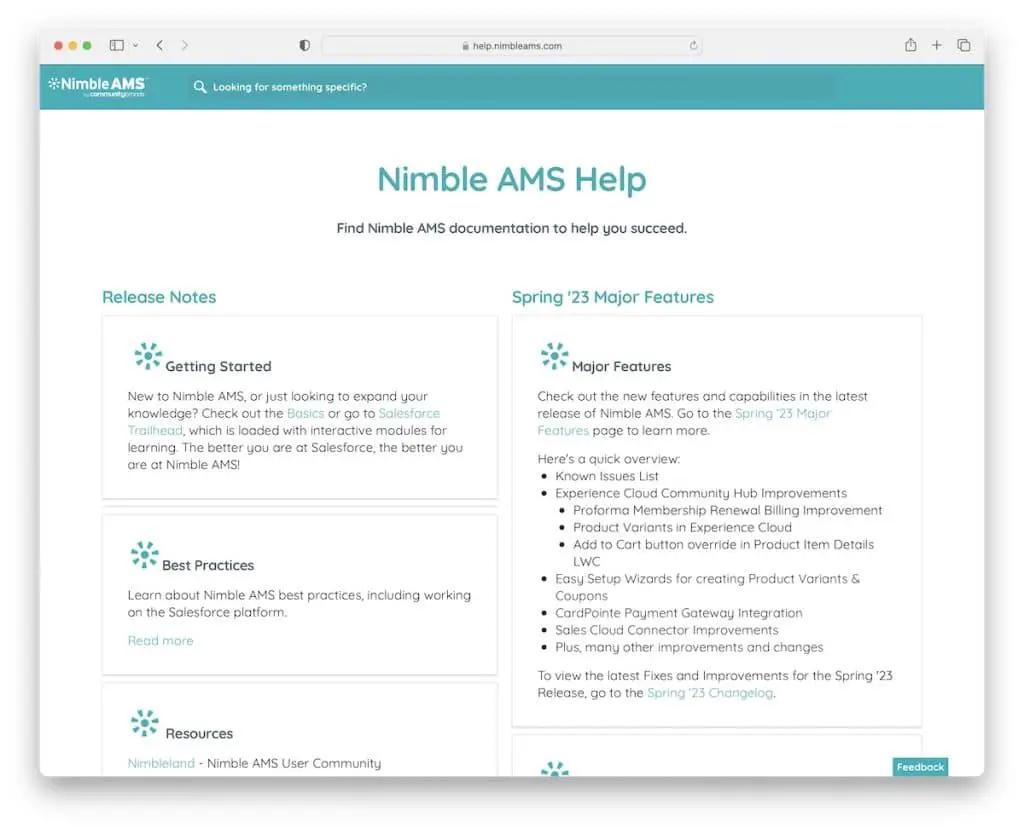Image resolution: width=1024 pixels, height=829 pixels.
Task: Open the Safari share icon
Action: [910, 45]
